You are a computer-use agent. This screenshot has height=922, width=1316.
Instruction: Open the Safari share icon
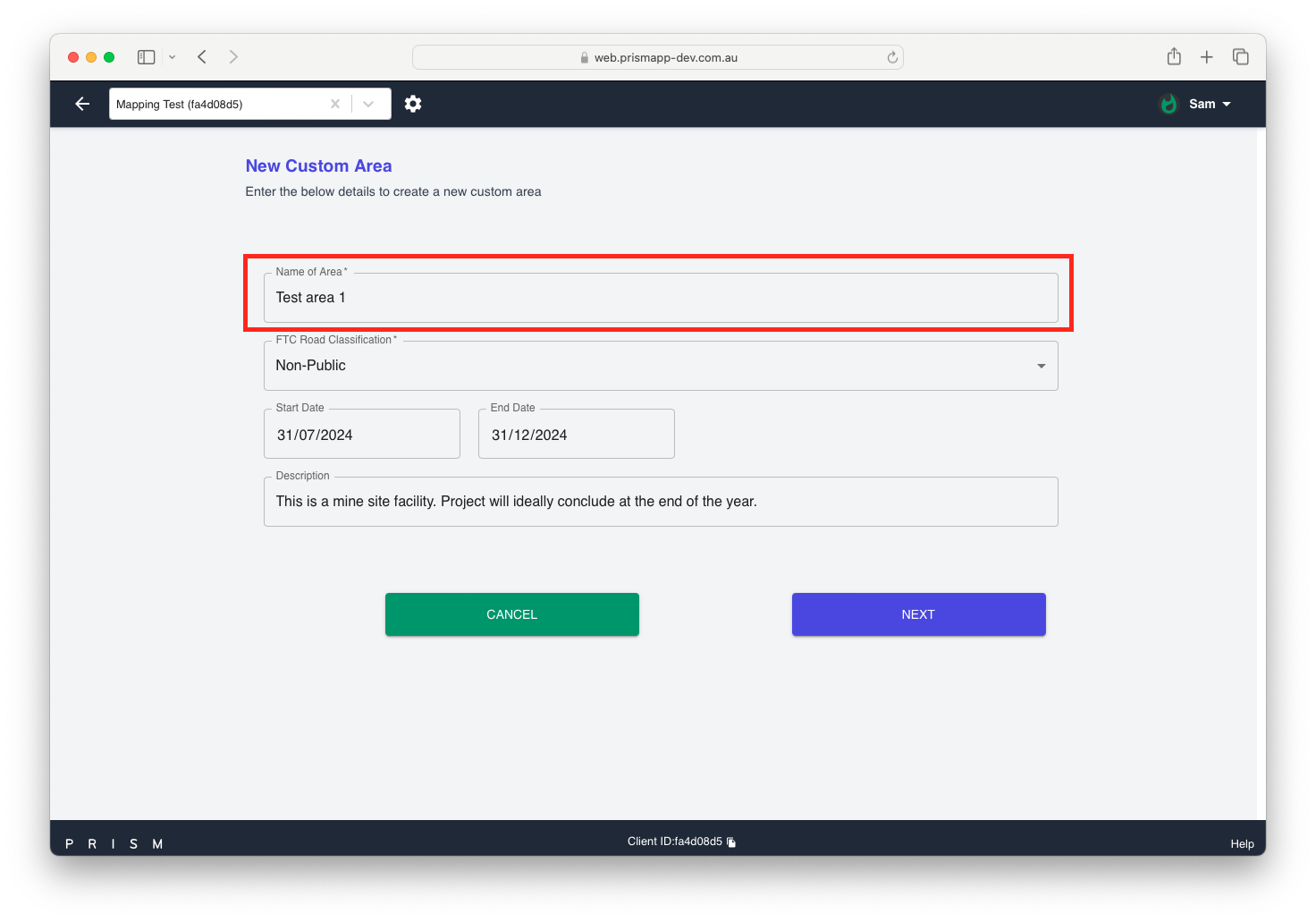[x=1174, y=57]
